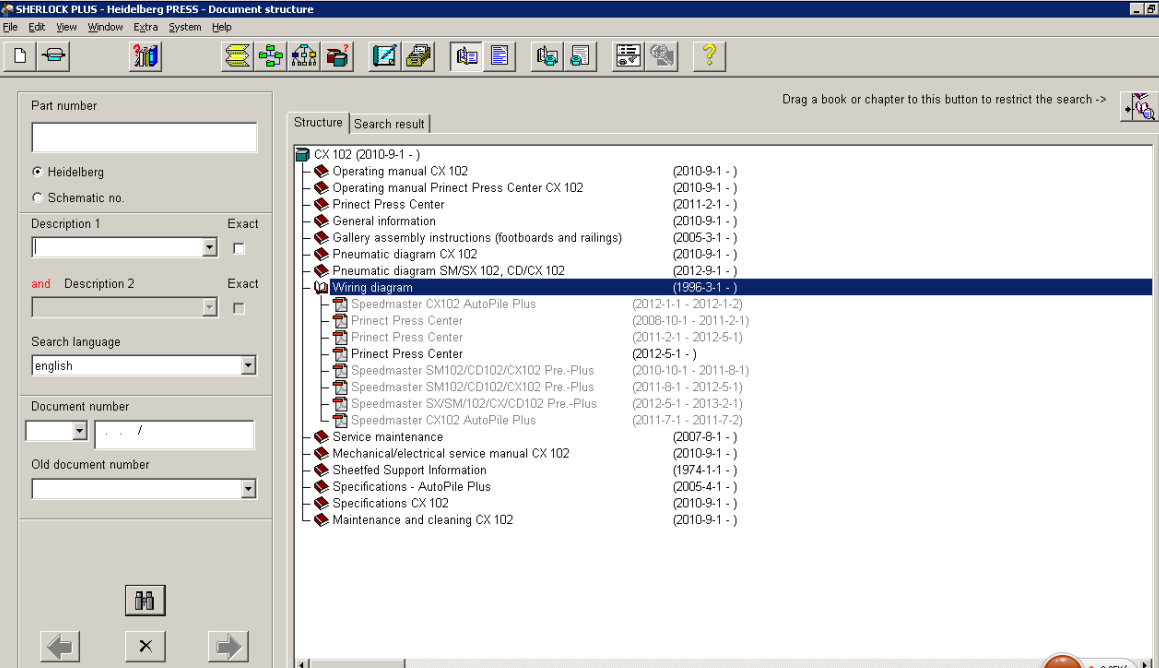This screenshot has height=668, width=1159.
Task: Open the Help menu
Action: click(222, 27)
